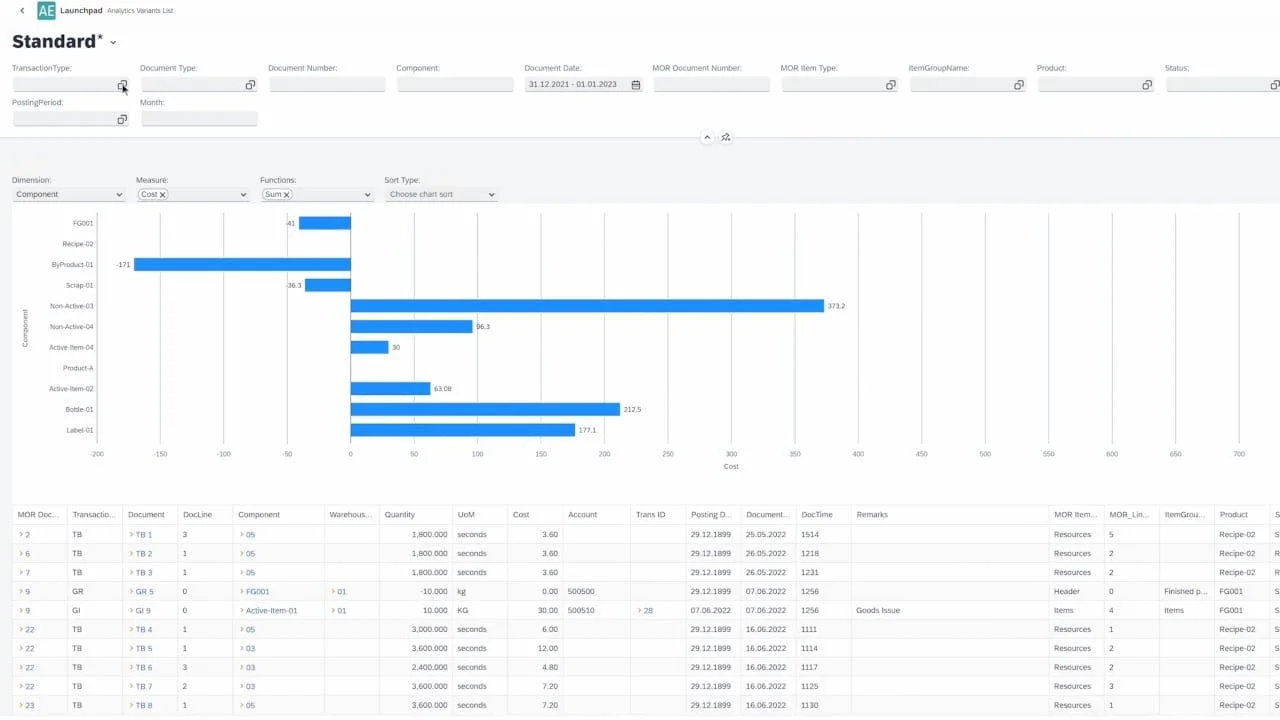Open document link GI 9
The height and width of the screenshot is (720, 1280).
coord(143,611)
